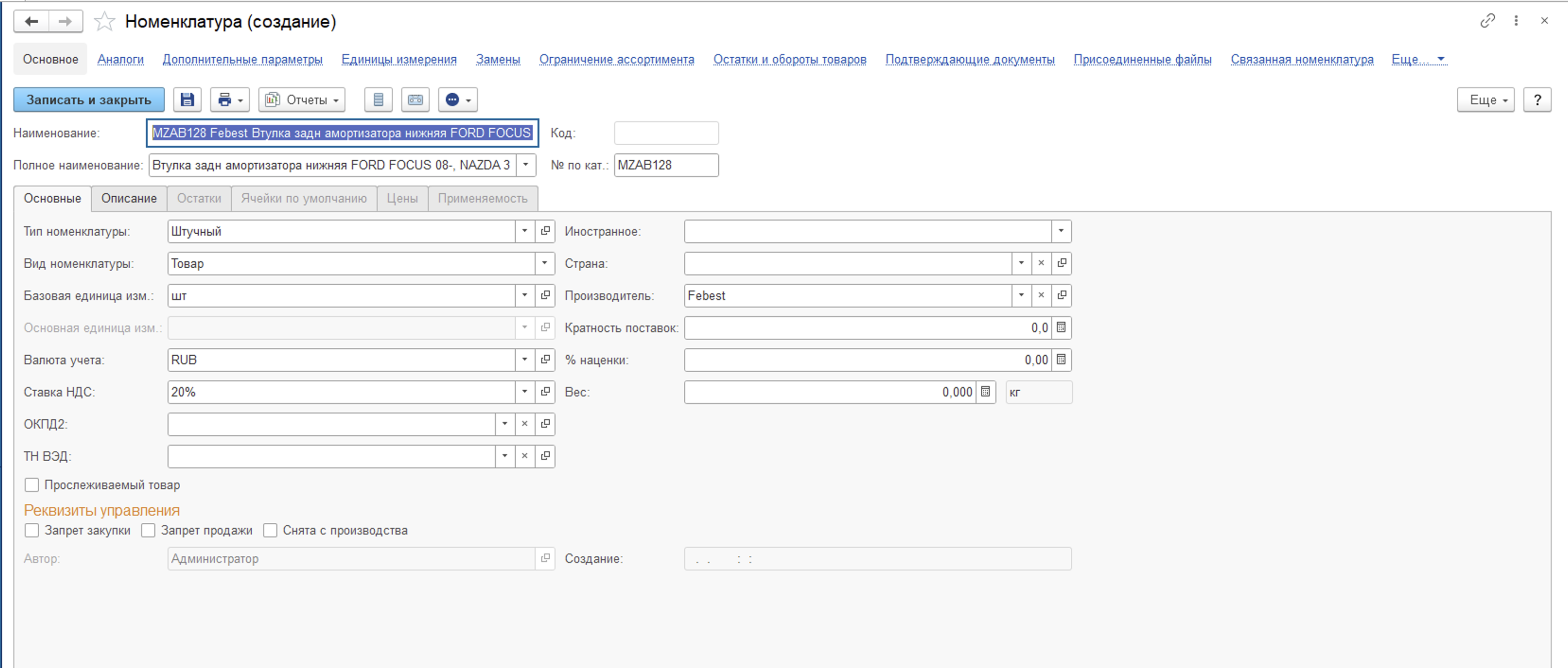Expand Базовая единица изм. dropdown
This screenshot has height=668, width=1568.
tap(524, 296)
